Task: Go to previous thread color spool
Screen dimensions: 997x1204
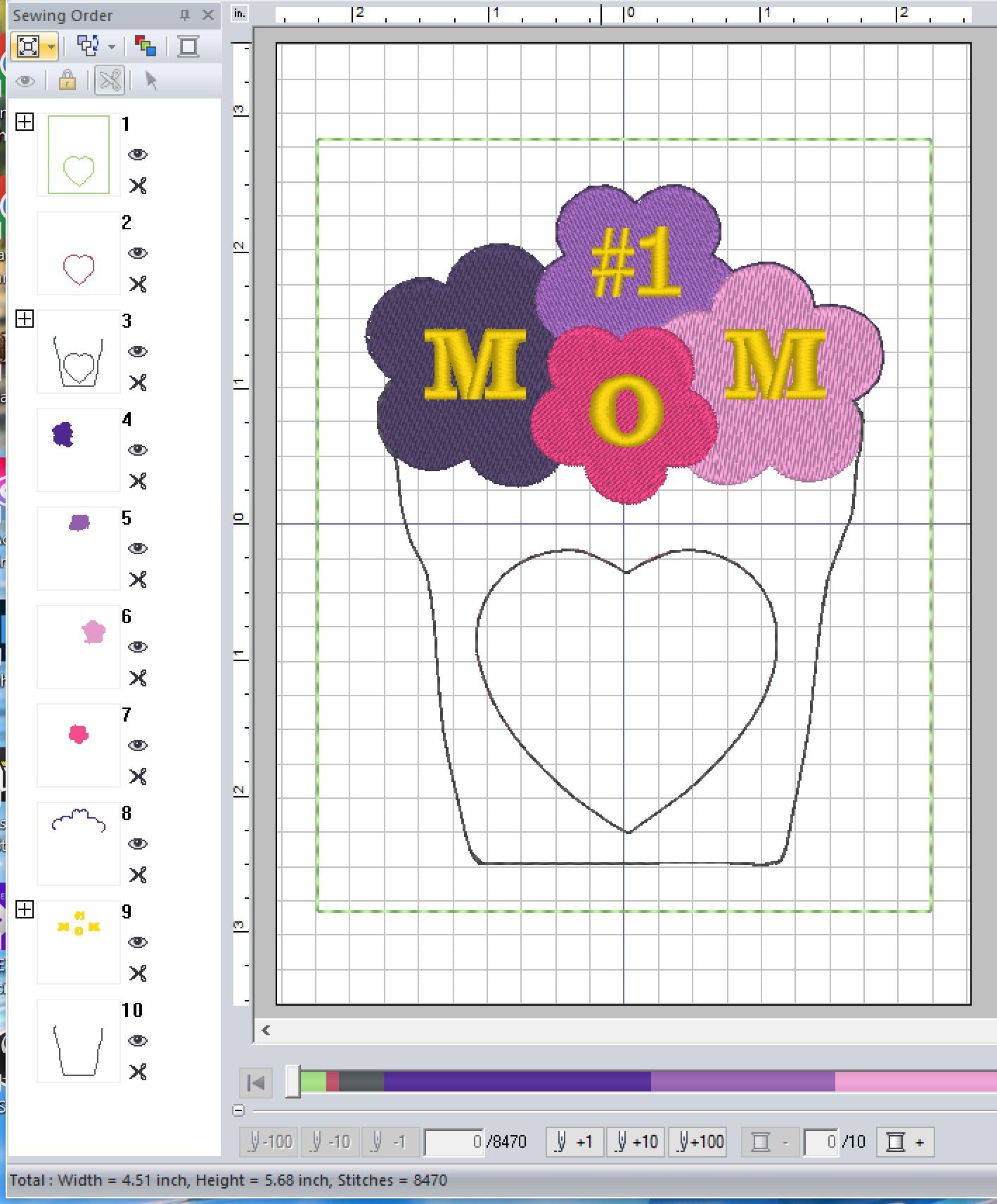Action: pos(771,1141)
